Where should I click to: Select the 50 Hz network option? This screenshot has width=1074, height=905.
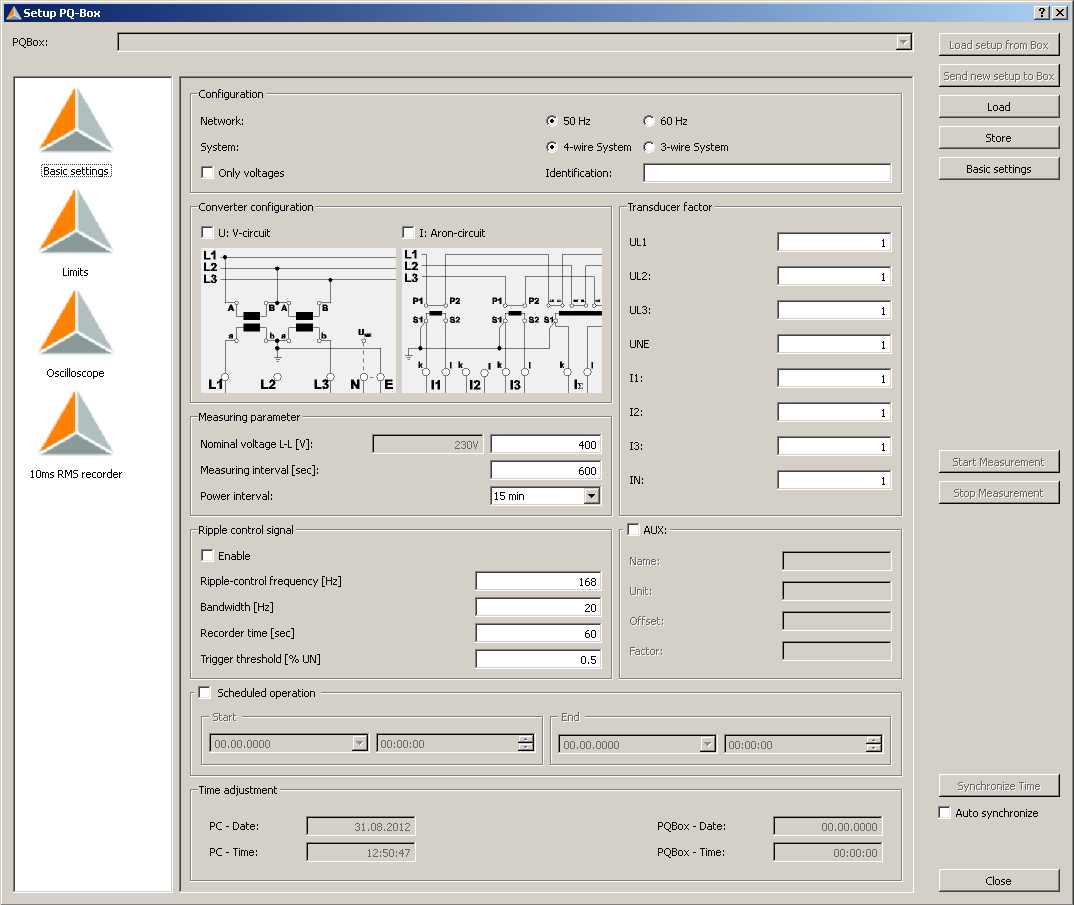551,121
